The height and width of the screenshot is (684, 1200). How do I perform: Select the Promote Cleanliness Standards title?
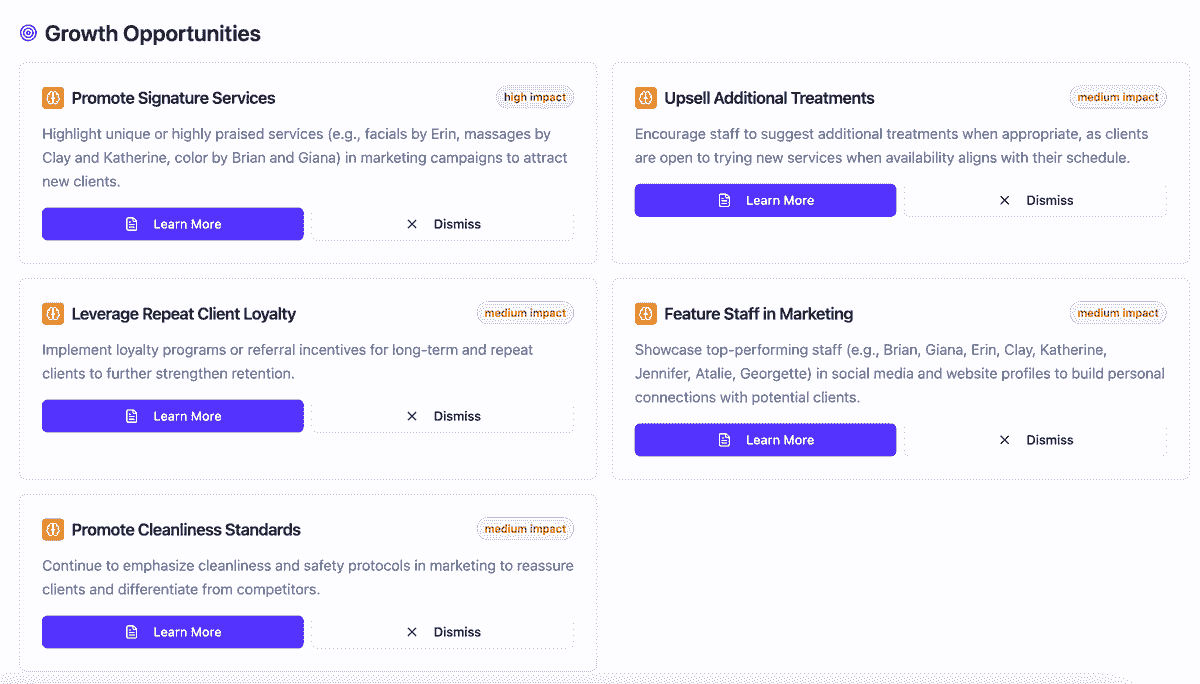pyautogui.click(x=186, y=530)
